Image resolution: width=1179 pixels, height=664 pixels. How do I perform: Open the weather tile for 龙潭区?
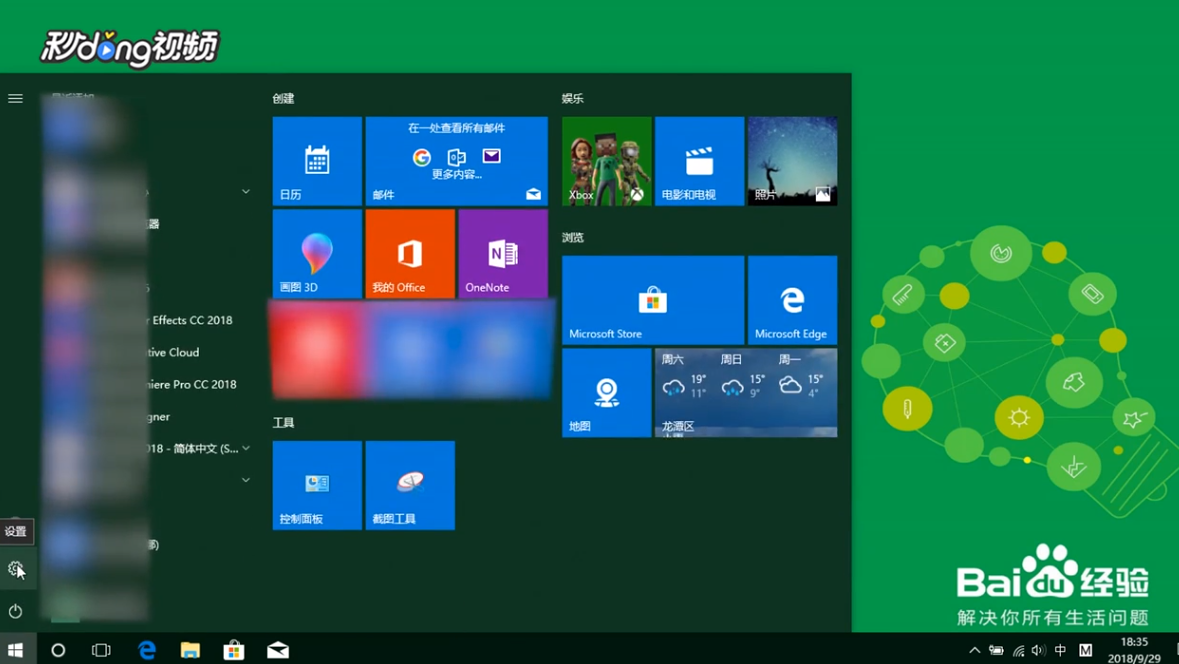[746, 393]
